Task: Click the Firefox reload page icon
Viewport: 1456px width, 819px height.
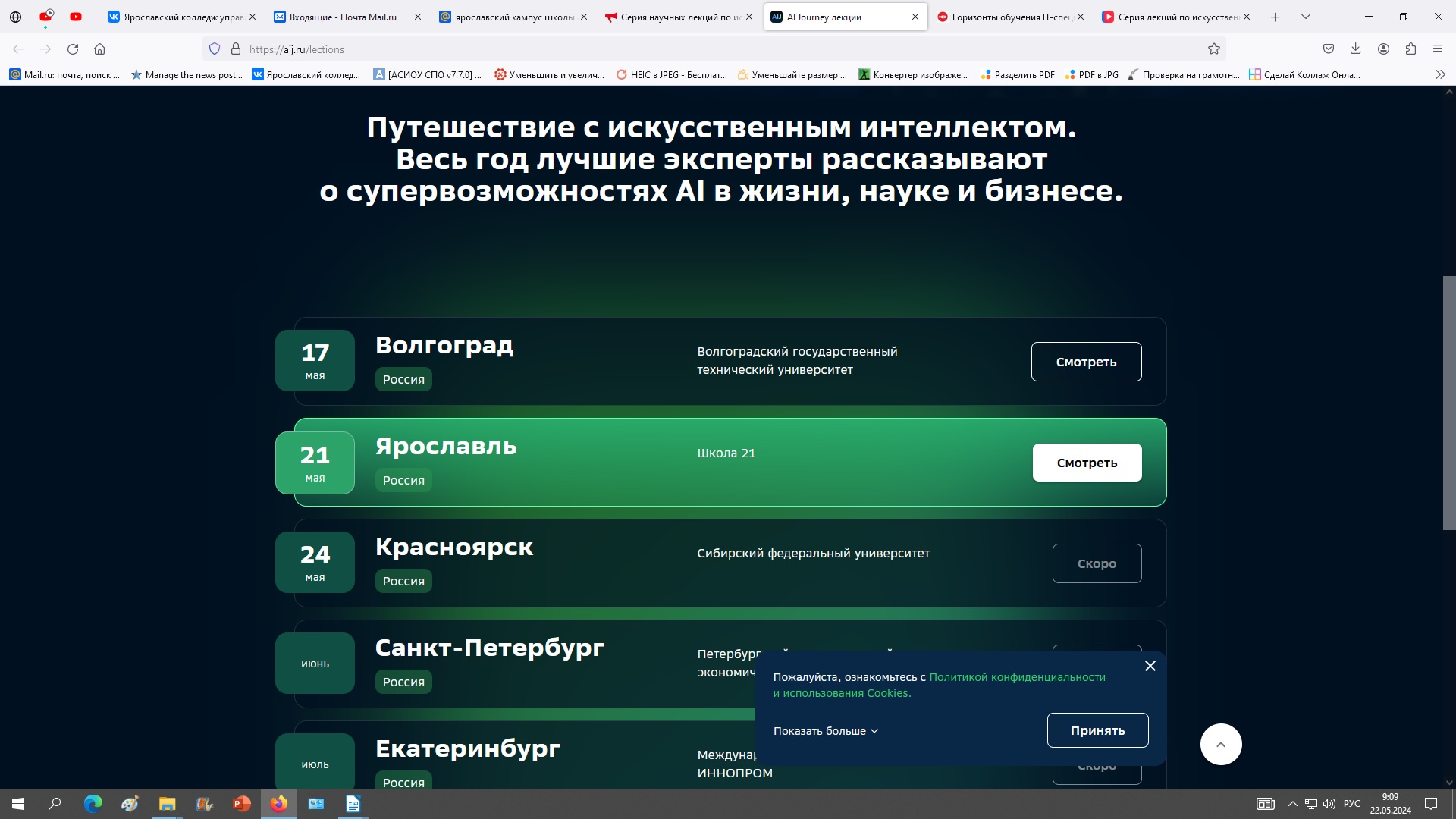Action: [73, 49]
